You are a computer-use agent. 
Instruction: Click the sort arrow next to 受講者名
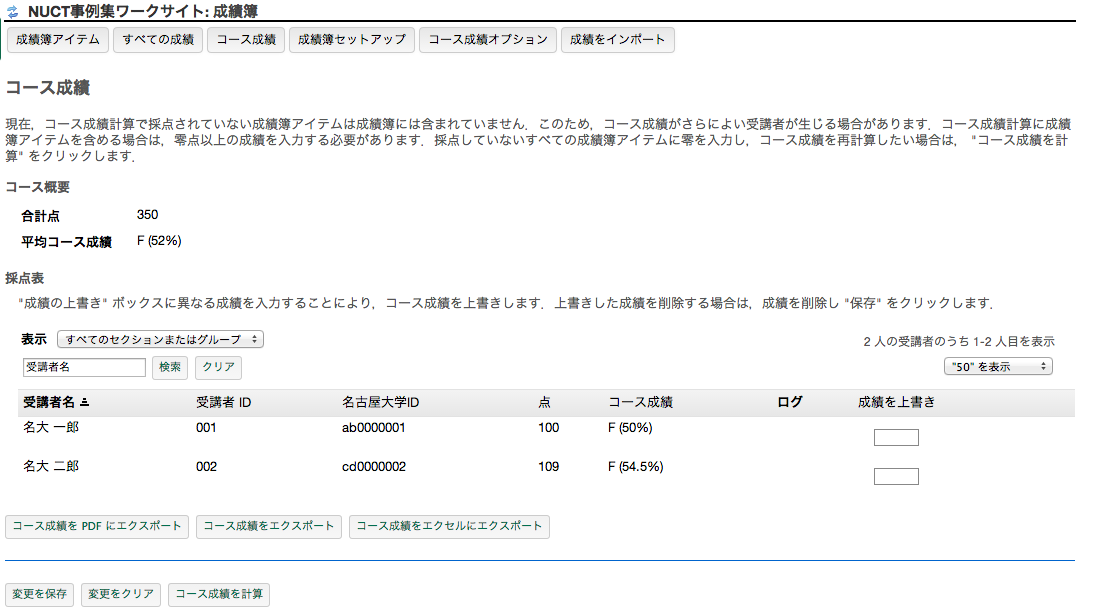[85, 403]
